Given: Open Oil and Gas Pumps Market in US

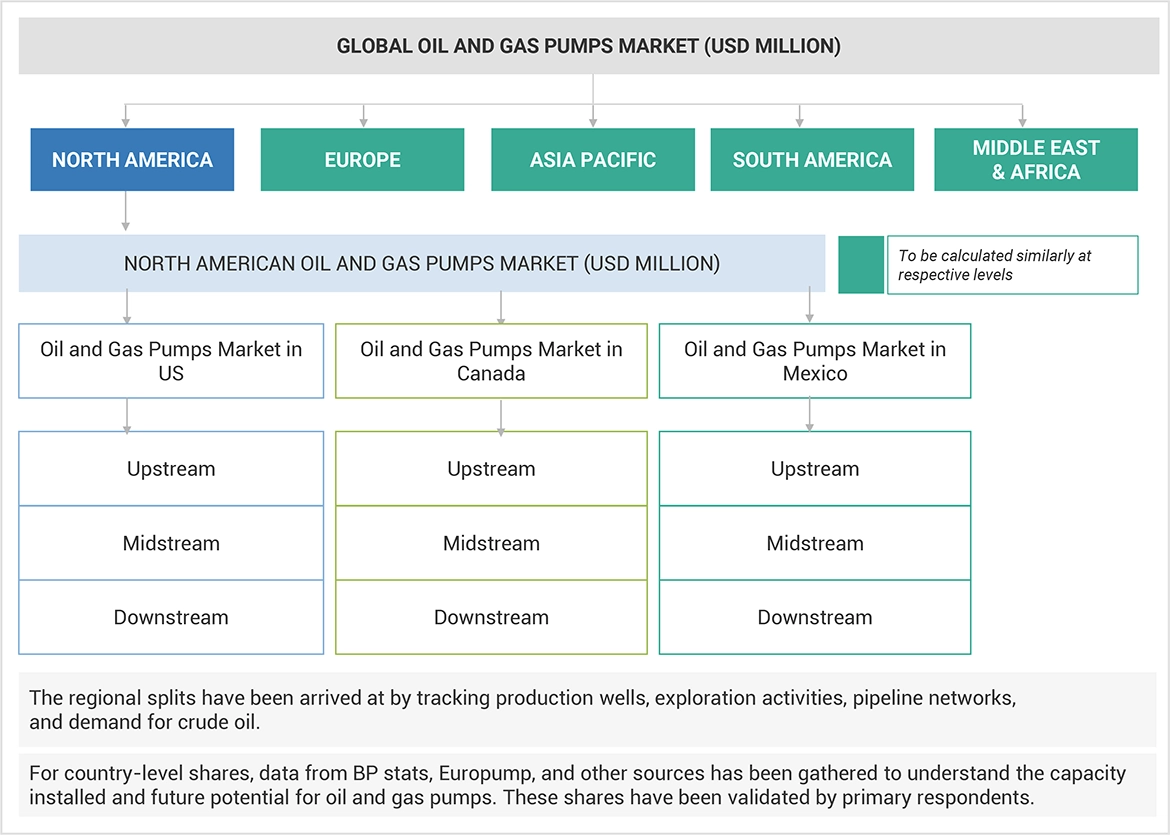Looking at the screenshot, I should pyautogui.click(x=171, y=361).
